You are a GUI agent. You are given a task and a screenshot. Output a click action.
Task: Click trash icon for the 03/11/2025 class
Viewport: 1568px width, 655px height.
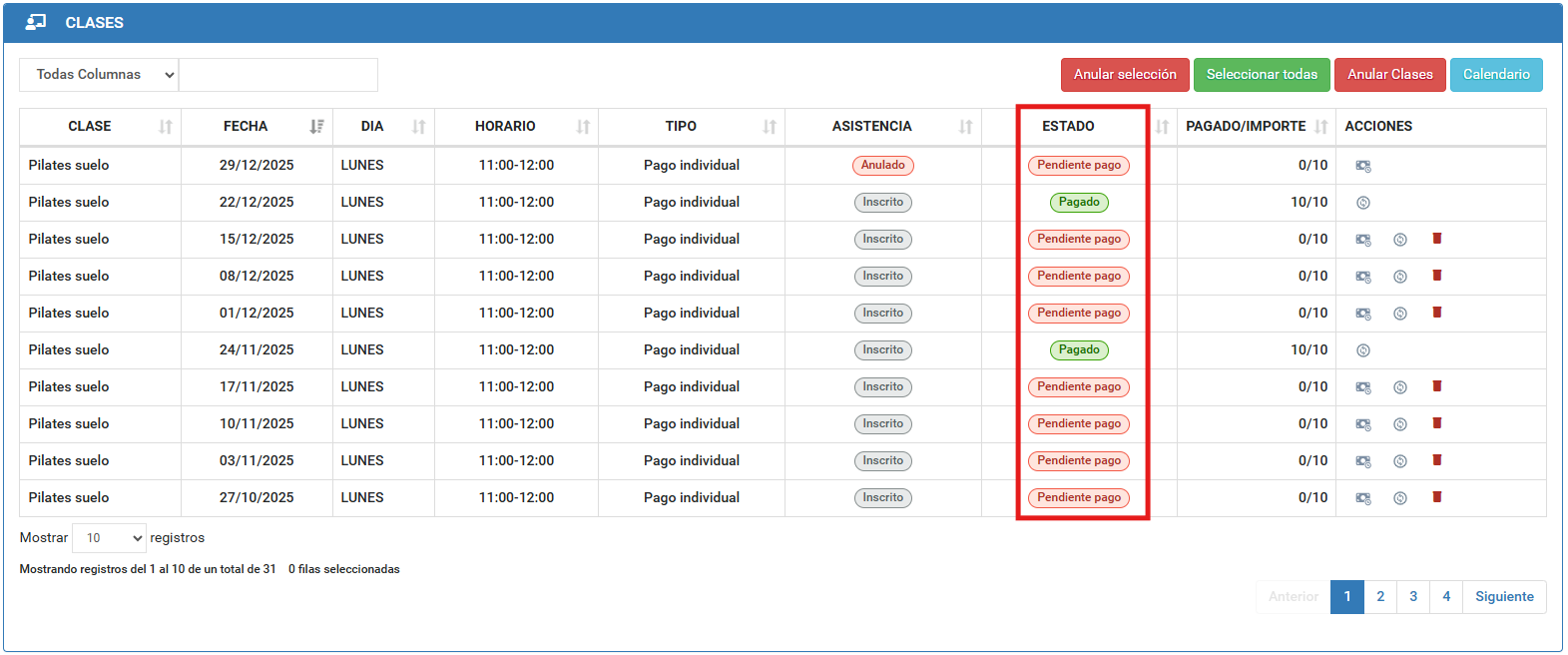pos(1436,460)
